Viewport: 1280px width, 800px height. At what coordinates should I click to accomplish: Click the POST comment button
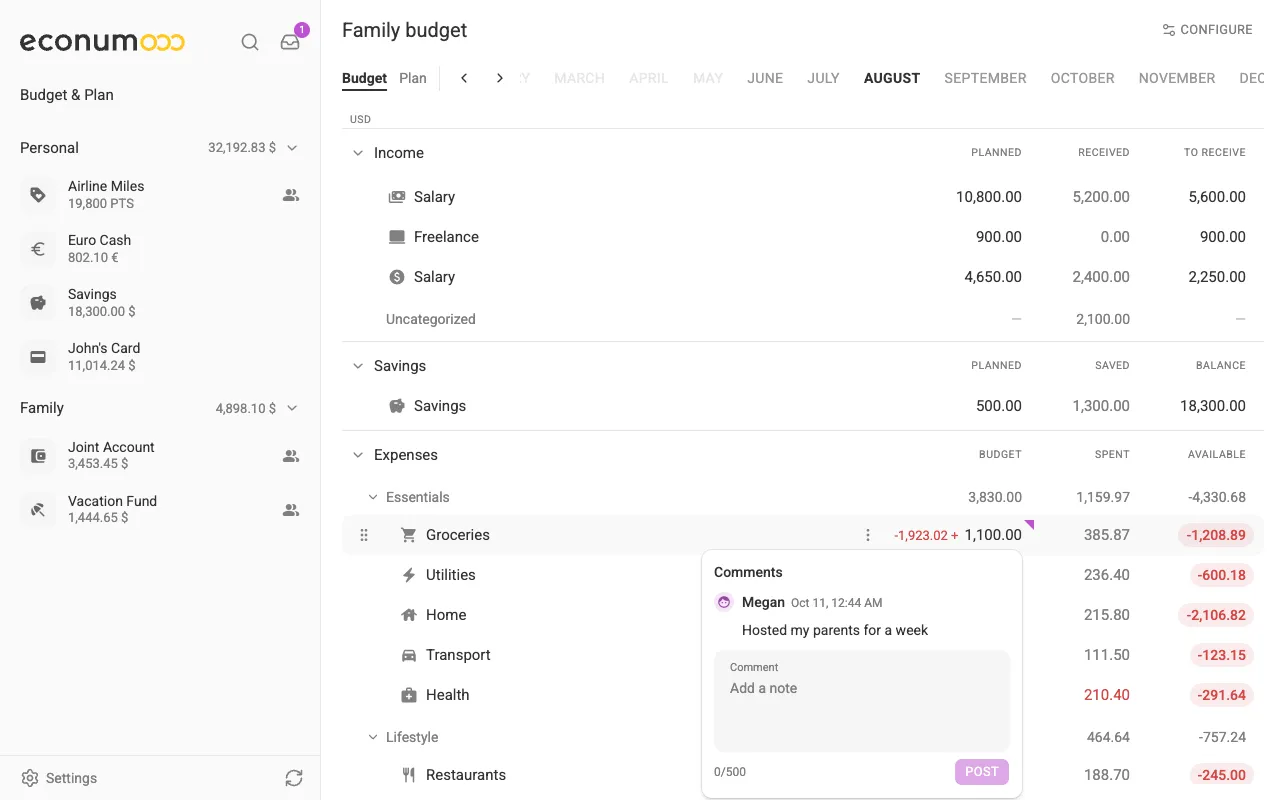click(982, 772)
